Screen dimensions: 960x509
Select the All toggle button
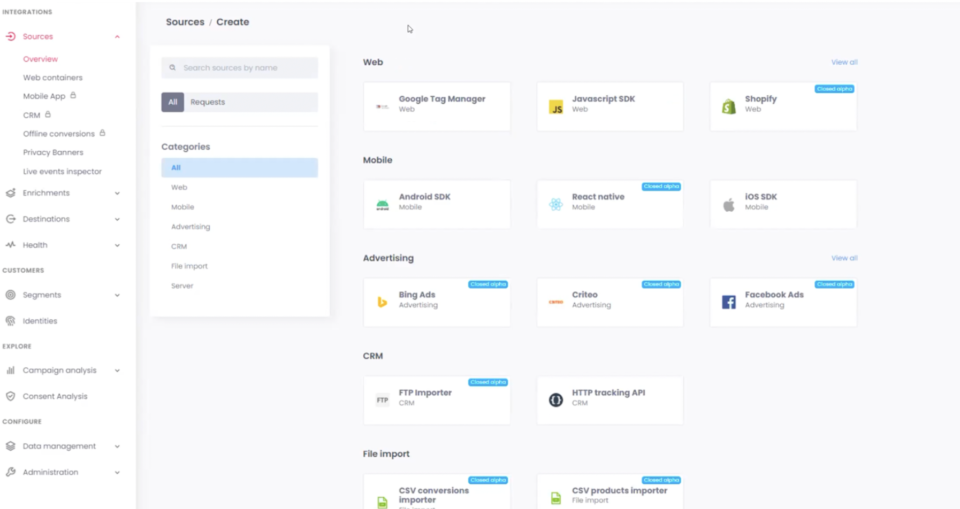tap(173, 102)
